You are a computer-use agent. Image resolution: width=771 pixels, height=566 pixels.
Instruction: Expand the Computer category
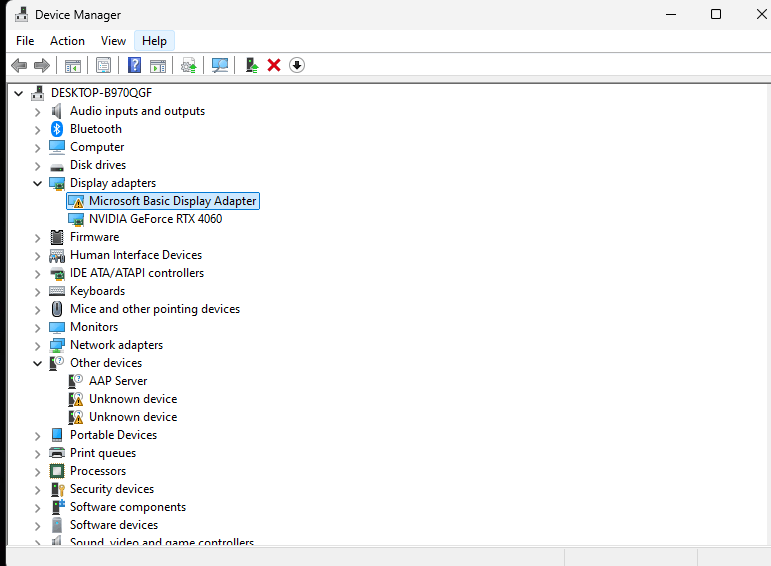click(37, 148)
